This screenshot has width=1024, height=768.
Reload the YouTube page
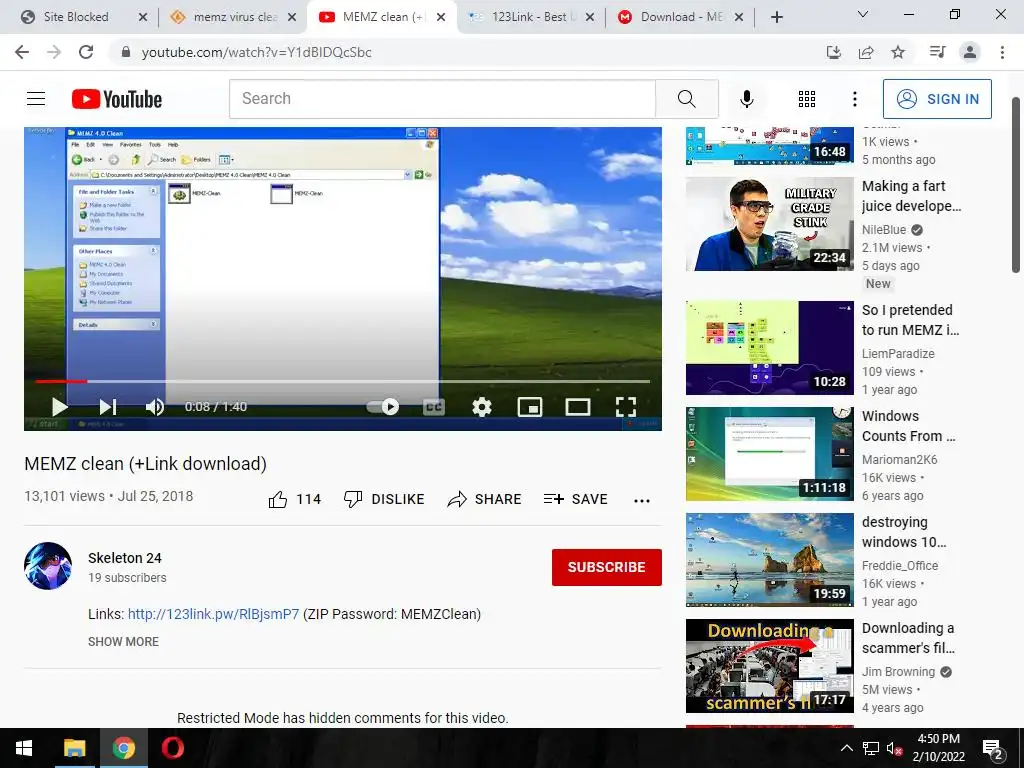[86, 52]
